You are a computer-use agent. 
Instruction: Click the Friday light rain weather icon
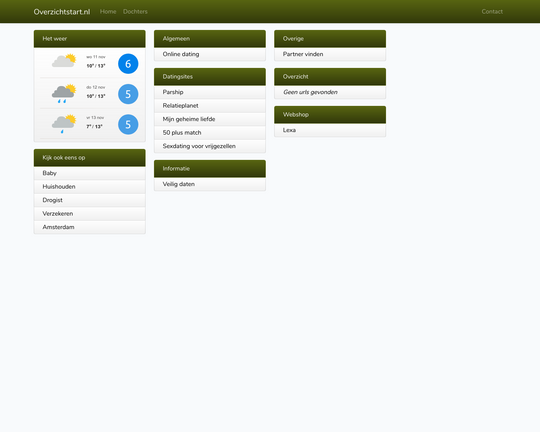tap(64, 124)
